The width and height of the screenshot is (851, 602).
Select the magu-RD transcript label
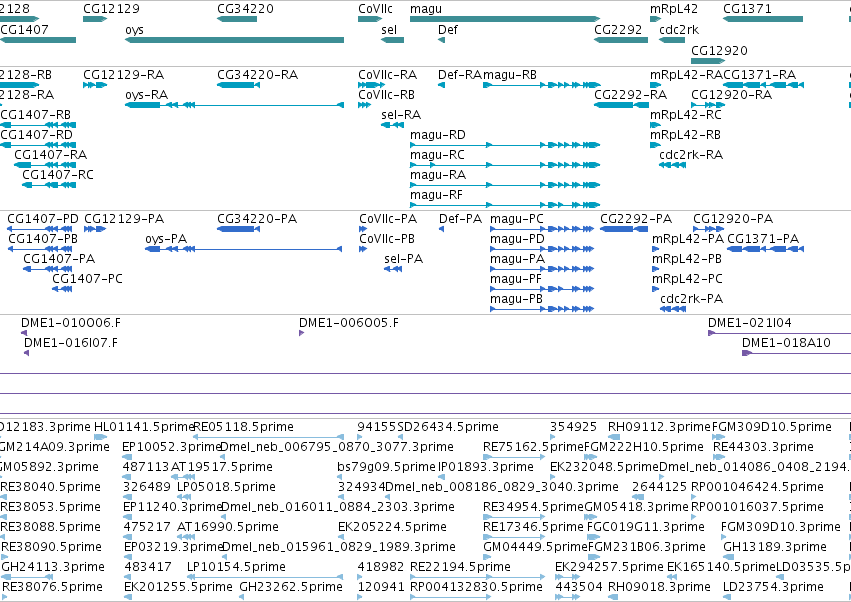pos(437,135)
